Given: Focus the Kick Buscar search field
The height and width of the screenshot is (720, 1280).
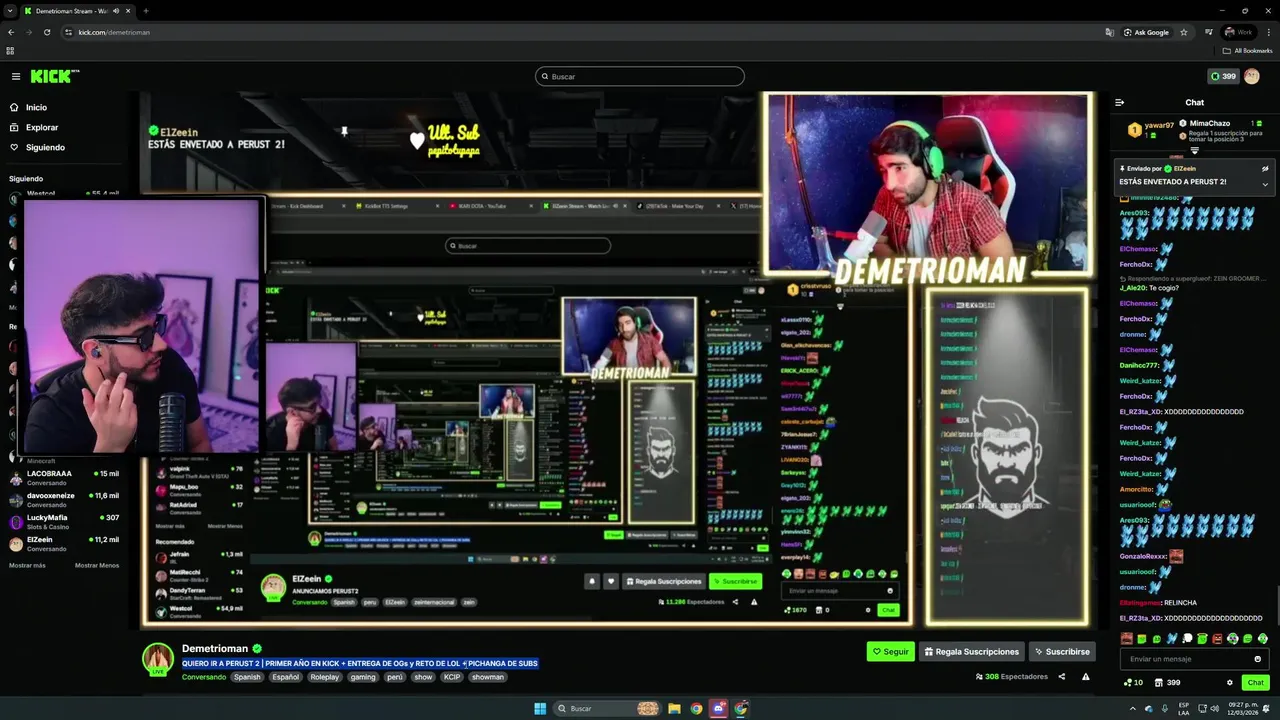Looking at the screenshot, I should click(x=640, y=76).
